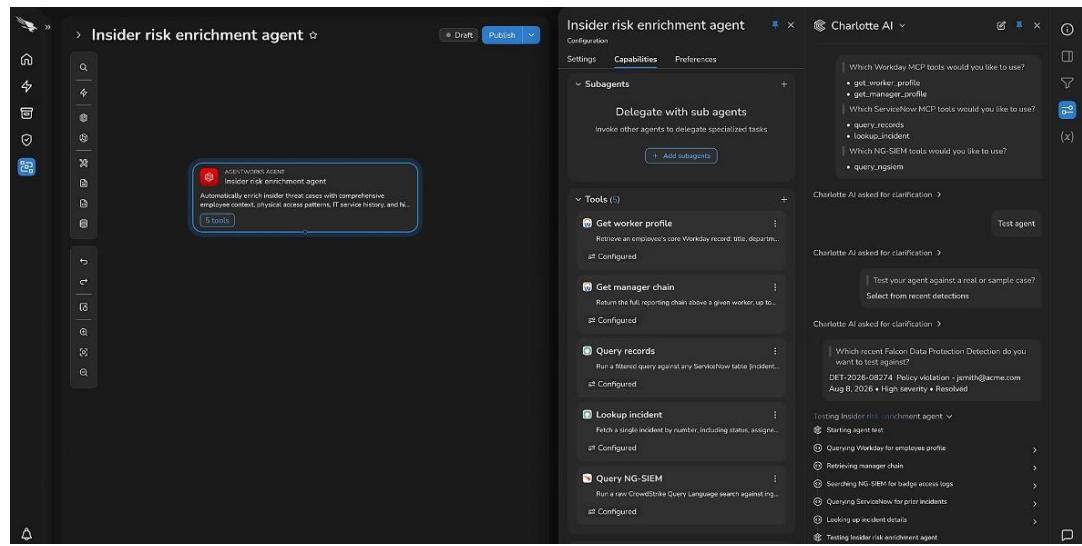
Task: Open the Charlotte AI title dropdown
Action: tap(902, 26)
